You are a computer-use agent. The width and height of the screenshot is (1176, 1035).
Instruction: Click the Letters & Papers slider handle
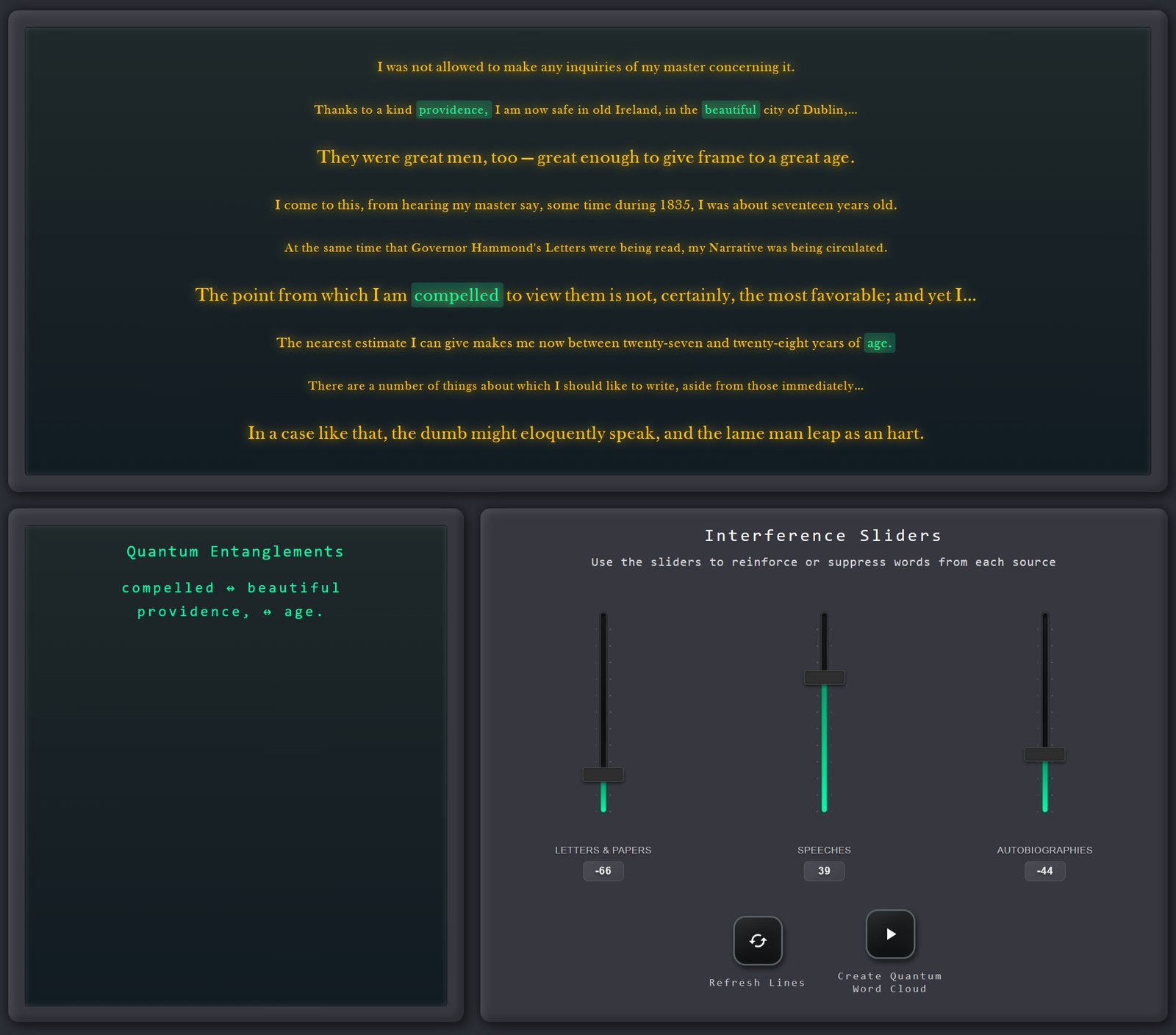603,774
